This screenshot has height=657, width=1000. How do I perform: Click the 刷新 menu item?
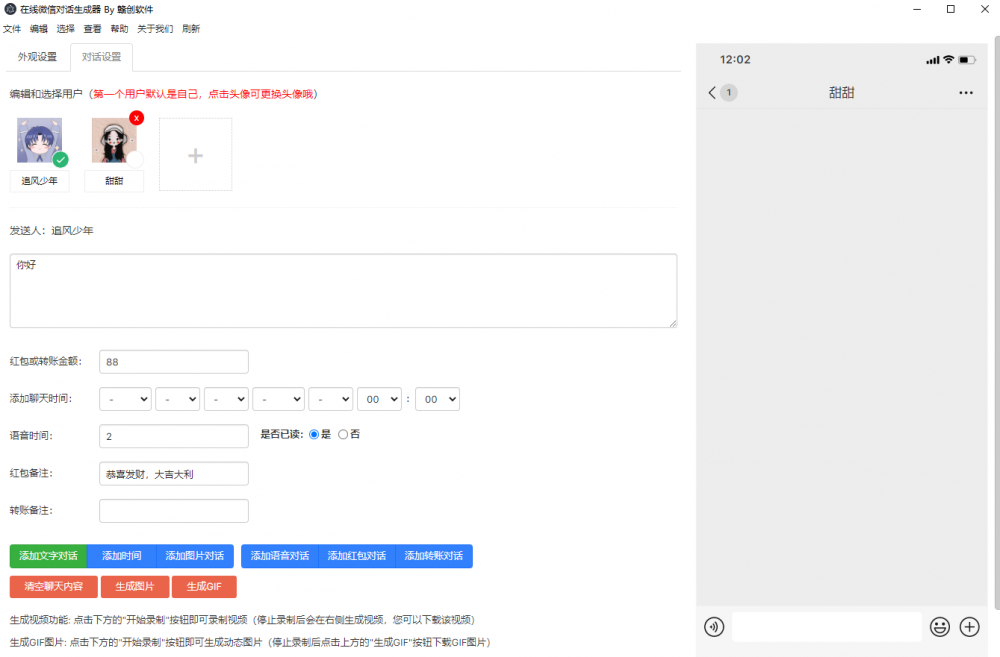(191, 29)
